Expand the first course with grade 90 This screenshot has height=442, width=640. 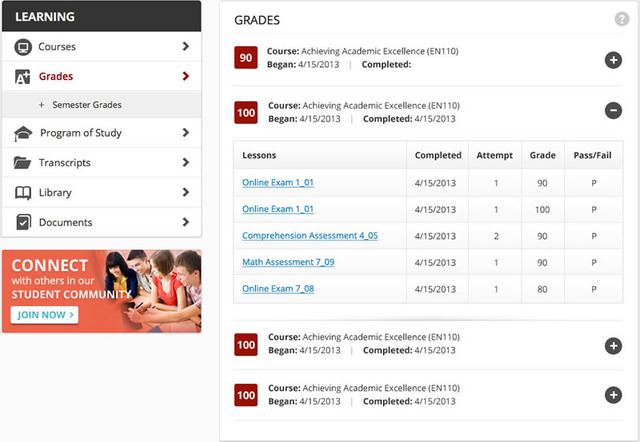613,60
